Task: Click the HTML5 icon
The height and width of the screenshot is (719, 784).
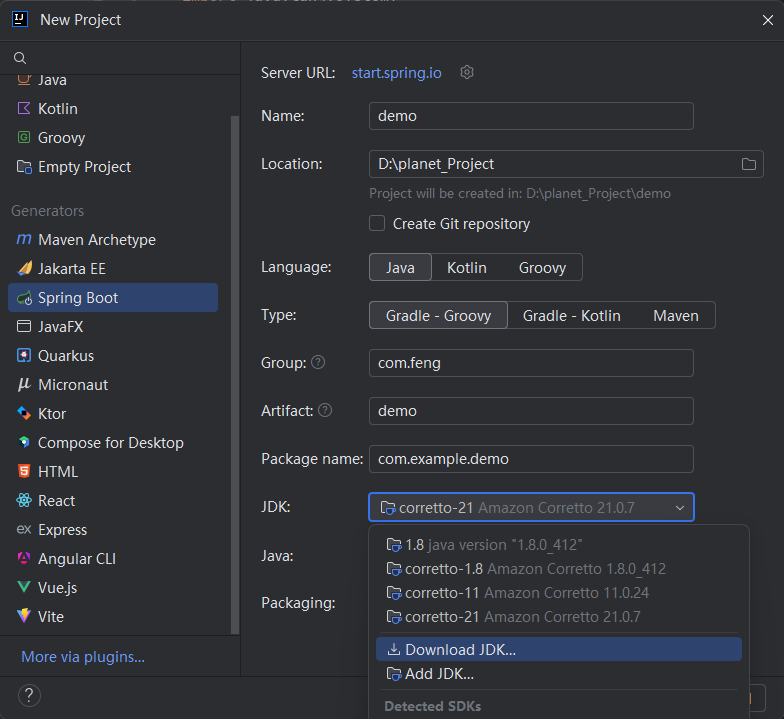Action: click(x=24, y=471)
